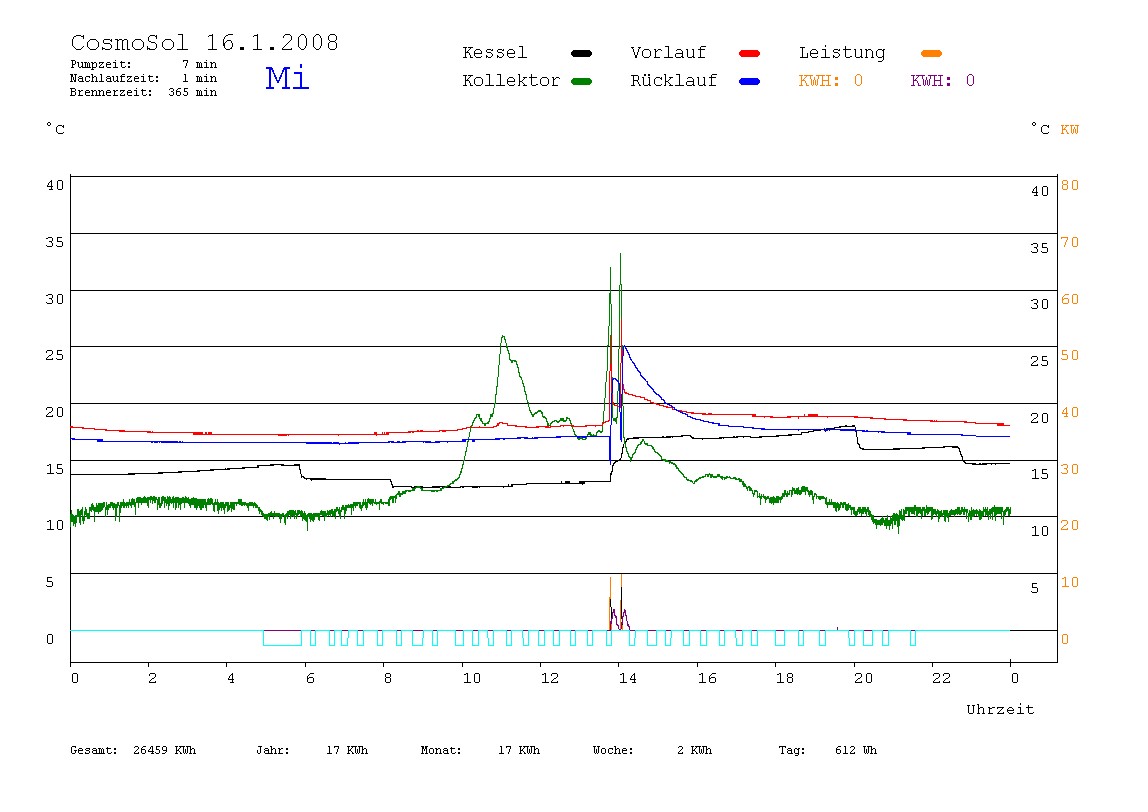1148x812 pixels.
Task: Click the 40 label on left axis
Action: pyautogui.click(x=55, y=185)
